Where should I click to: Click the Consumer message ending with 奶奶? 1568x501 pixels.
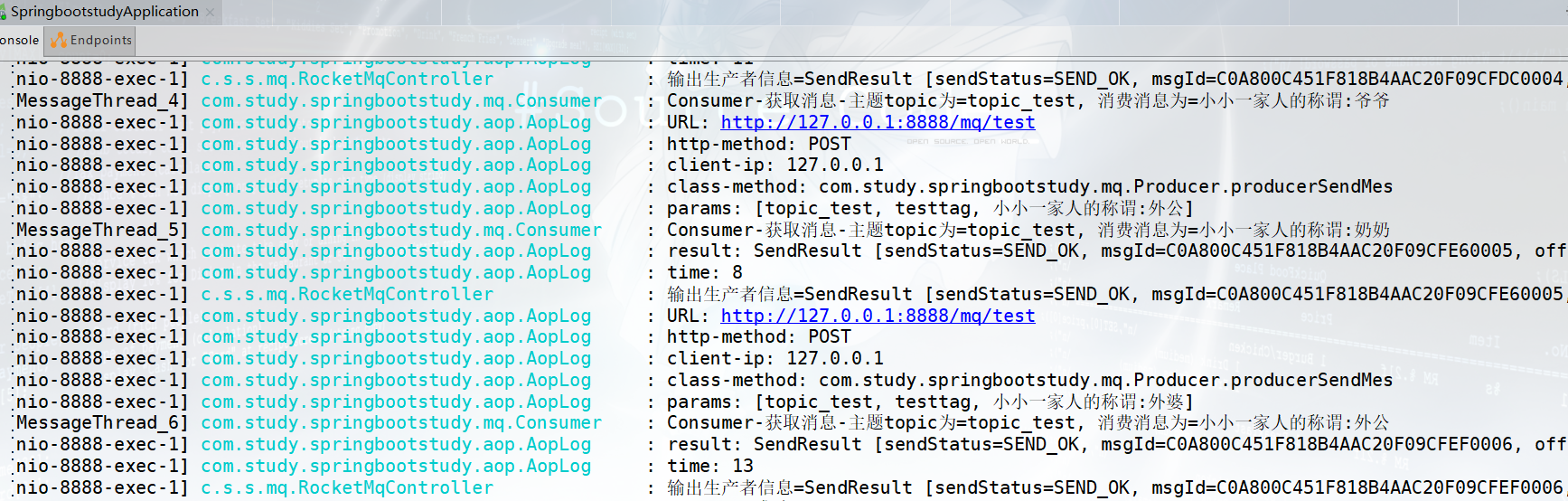pos(1028,230)
